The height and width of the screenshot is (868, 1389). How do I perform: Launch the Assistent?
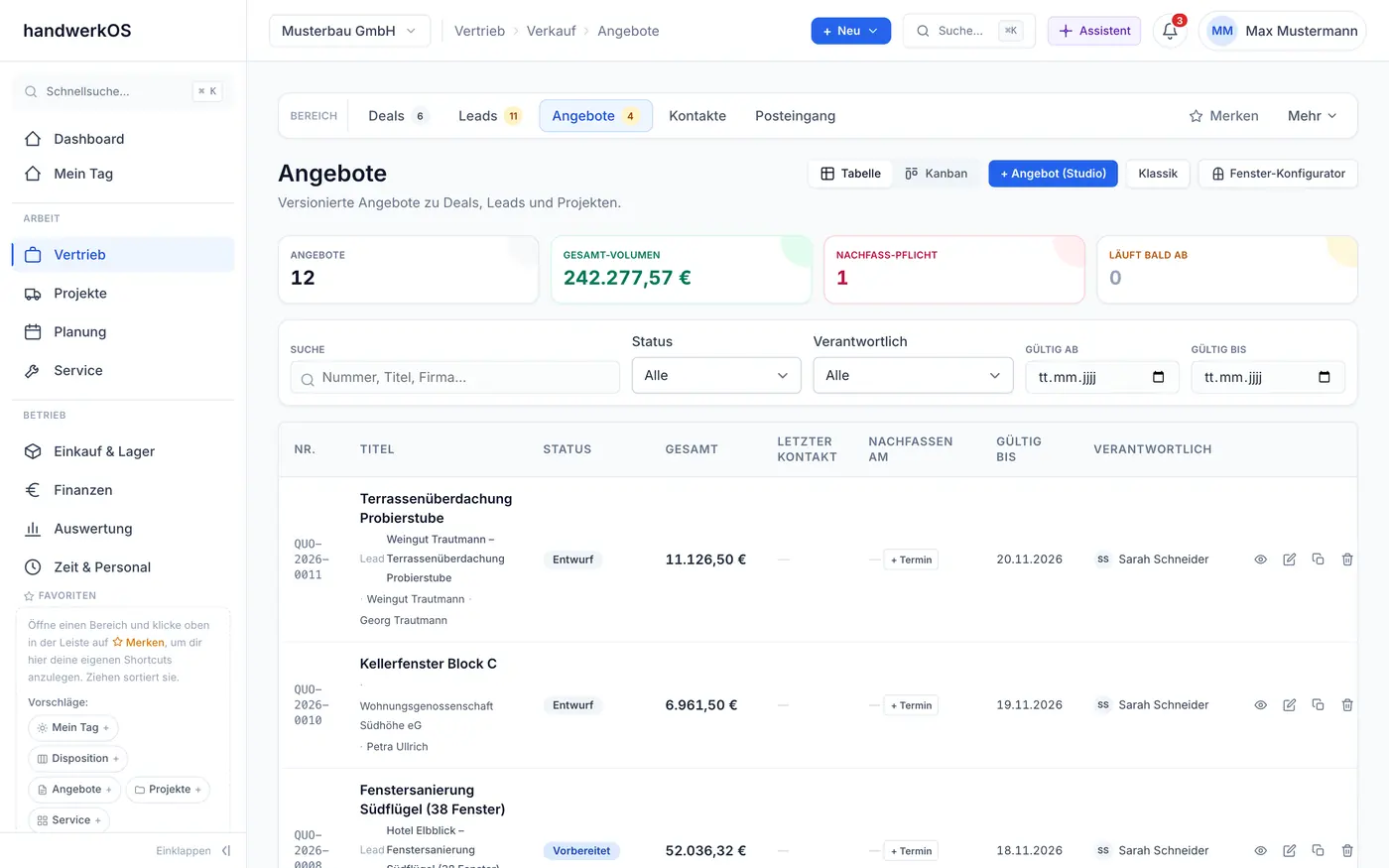1094,31
